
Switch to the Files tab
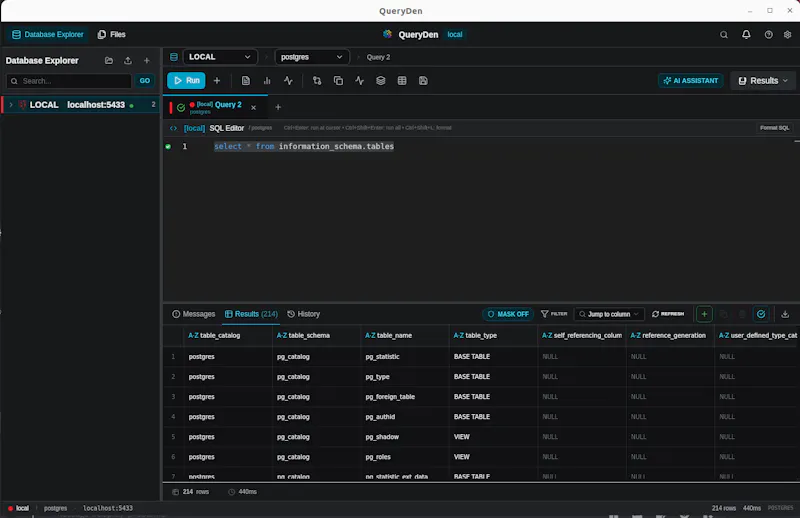click(112, 34)
